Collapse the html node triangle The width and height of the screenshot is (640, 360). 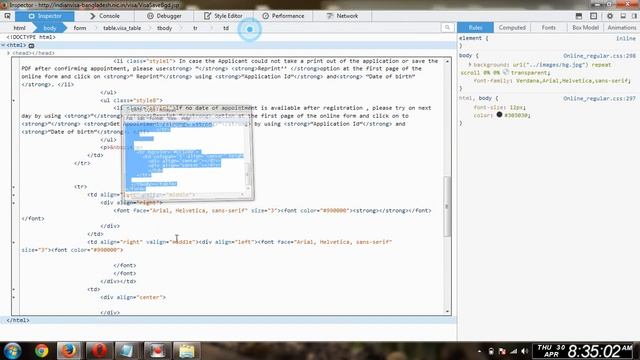[x=3, y=45]
